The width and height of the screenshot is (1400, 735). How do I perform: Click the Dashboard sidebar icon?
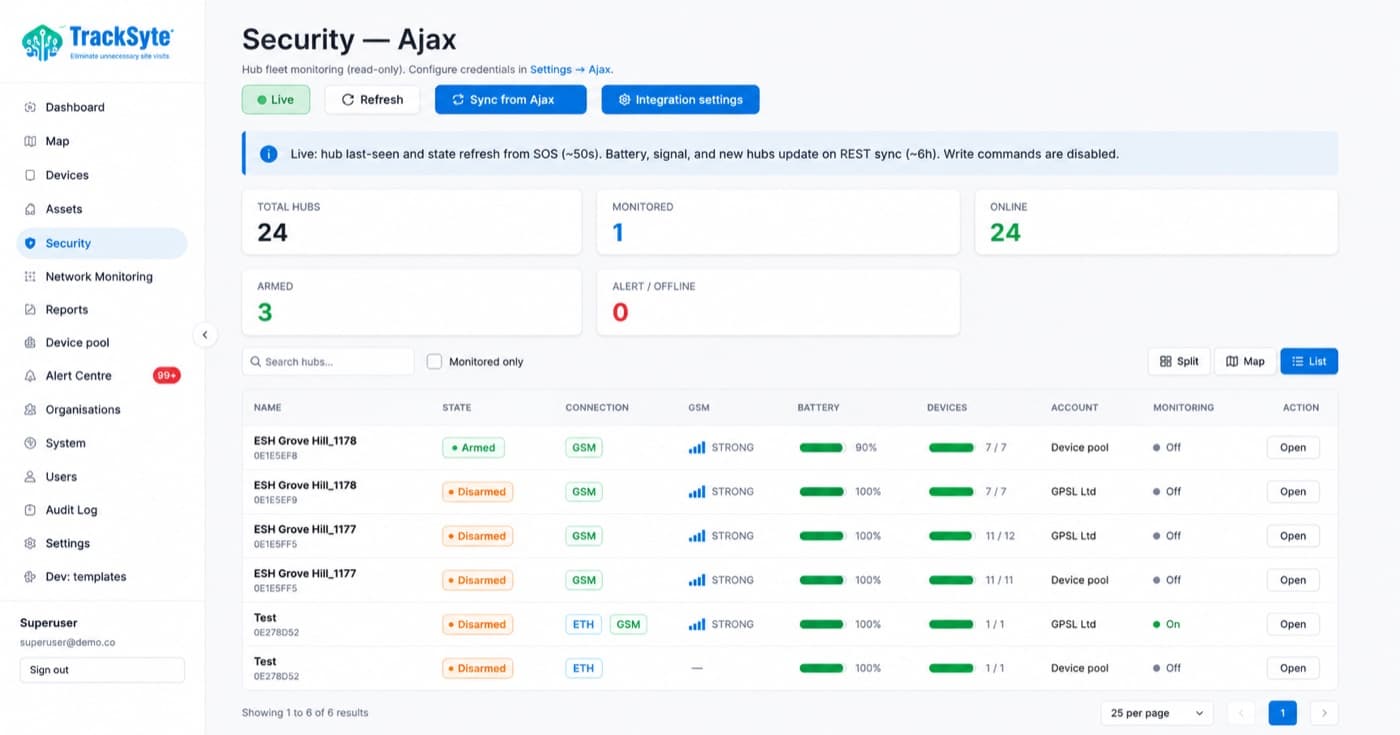tap(30, 107)
